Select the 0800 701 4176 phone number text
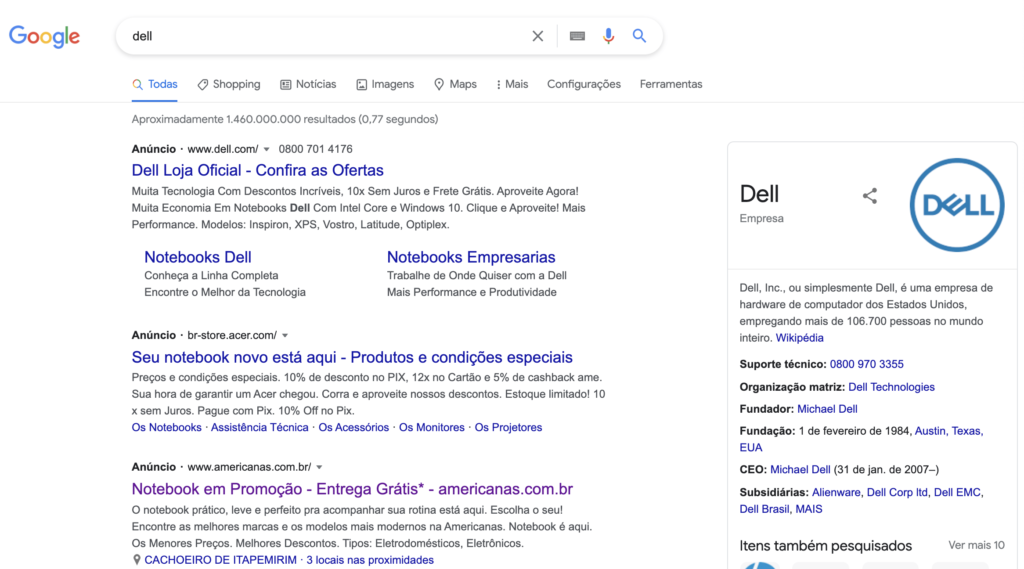The height and width of the screenshot is (569, 1024). click(x=315, y=149)
